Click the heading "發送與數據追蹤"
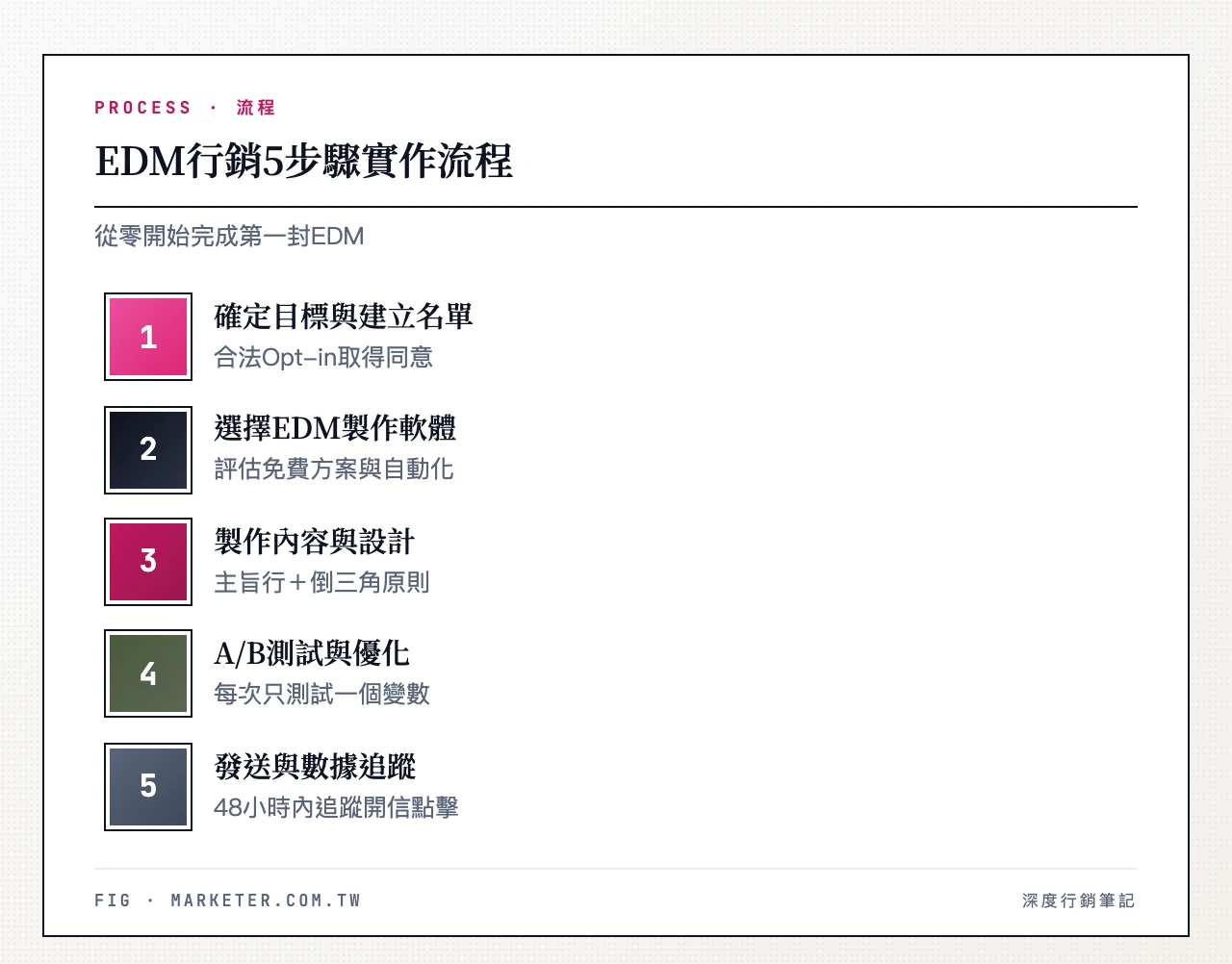Viewport: 1232px width, 964px height. [315, 767]
